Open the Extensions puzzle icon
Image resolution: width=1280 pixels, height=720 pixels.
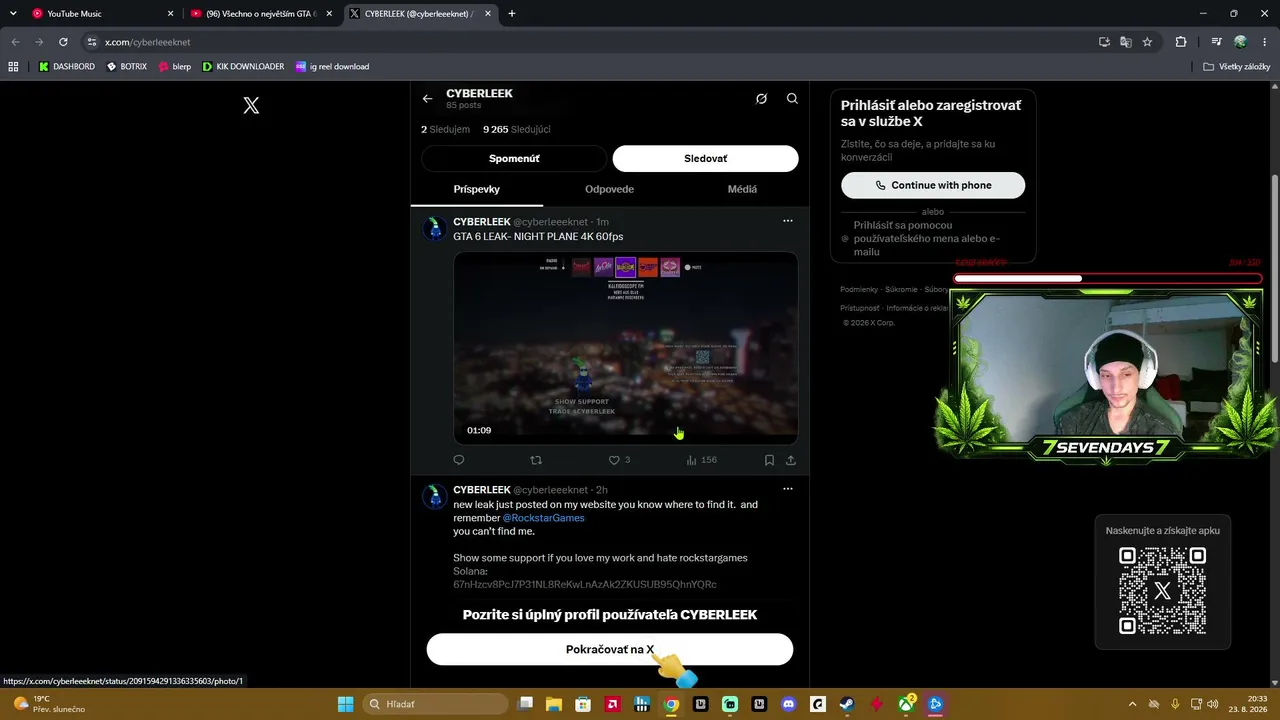point(1181,42)
